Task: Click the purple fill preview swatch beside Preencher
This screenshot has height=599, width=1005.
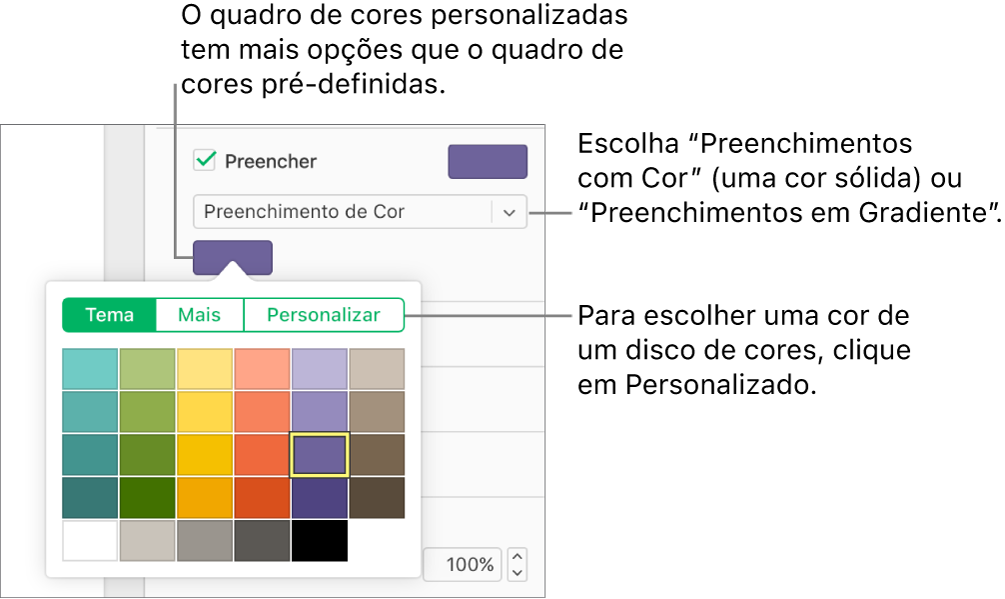Action: [x=487, y=161]
